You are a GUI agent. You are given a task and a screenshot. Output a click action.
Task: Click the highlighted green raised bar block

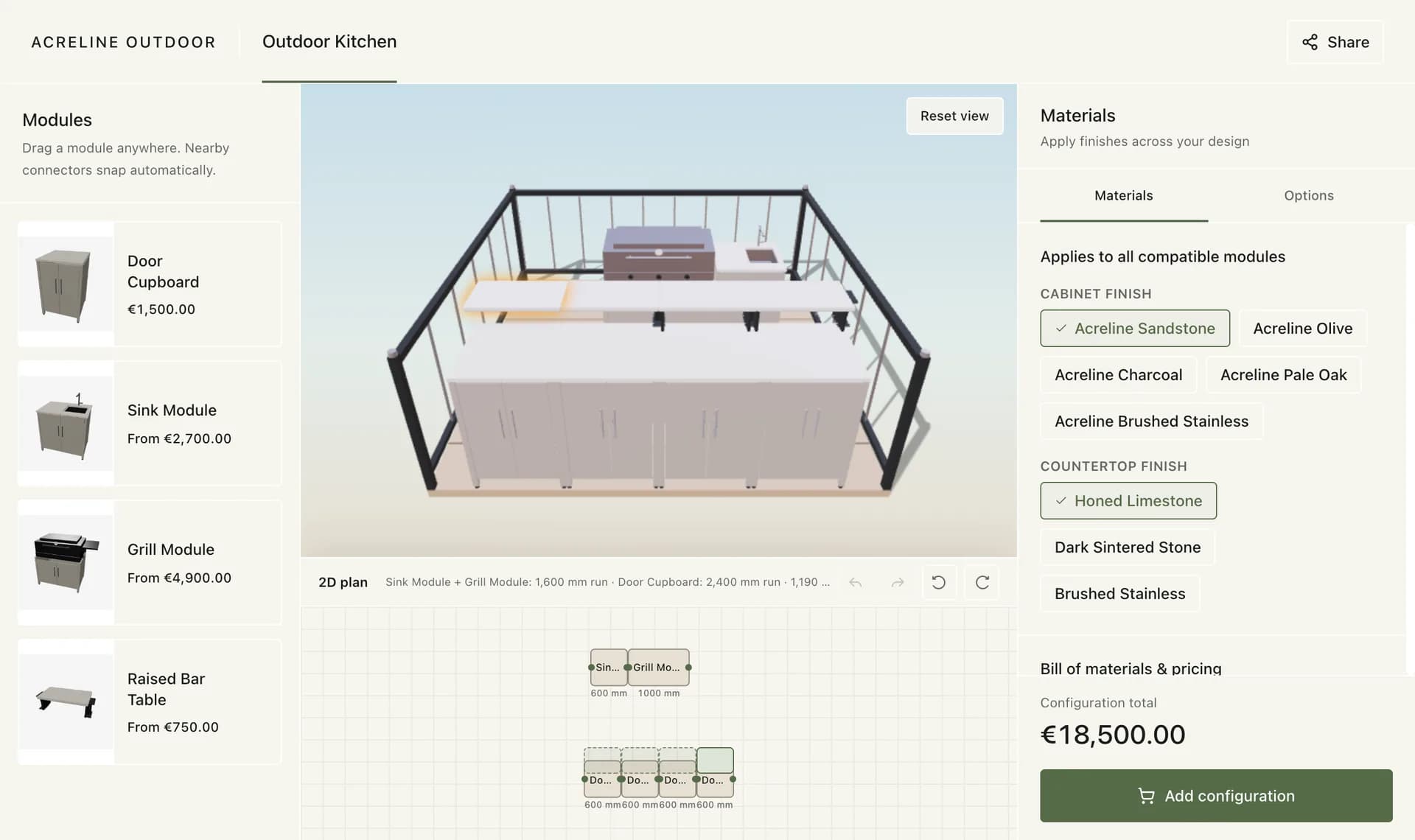715,760
